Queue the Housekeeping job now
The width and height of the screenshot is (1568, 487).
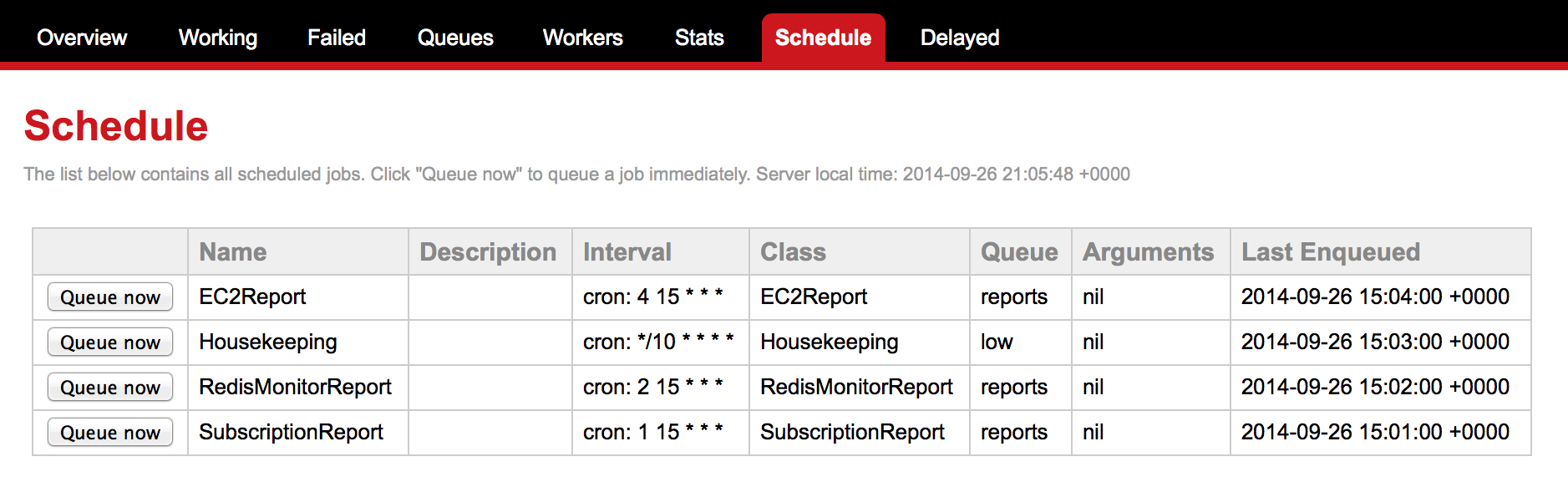tap(110, 342)
